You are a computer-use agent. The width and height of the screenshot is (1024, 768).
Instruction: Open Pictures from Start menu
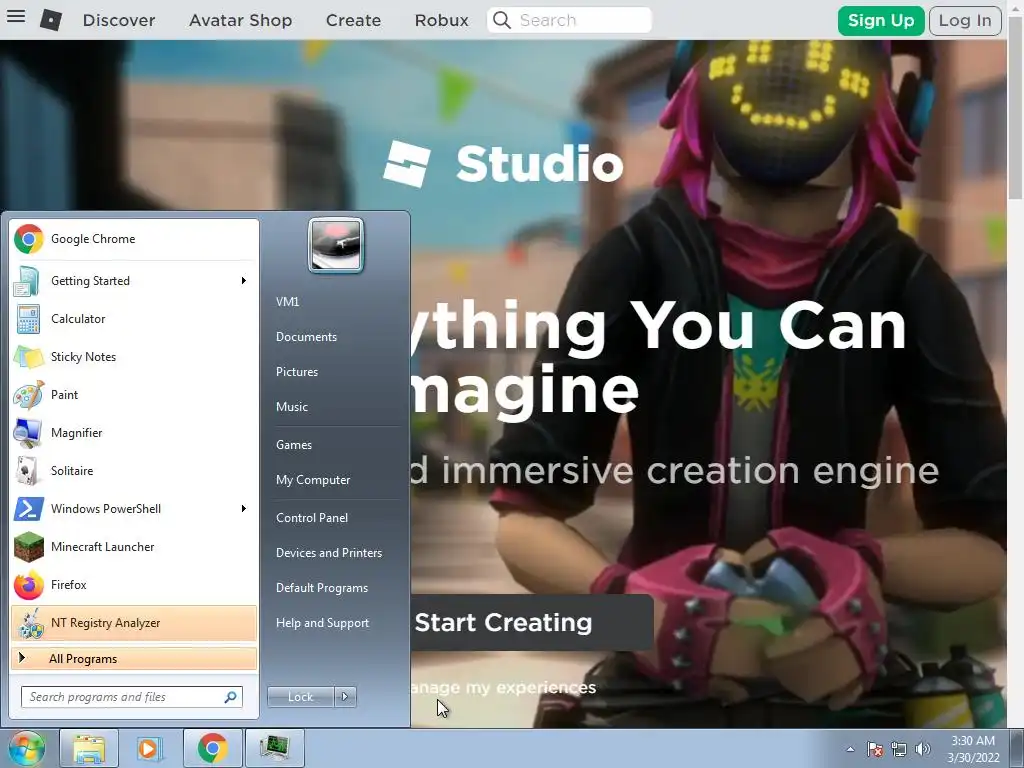pyautogui.click(x=296, y=372)
